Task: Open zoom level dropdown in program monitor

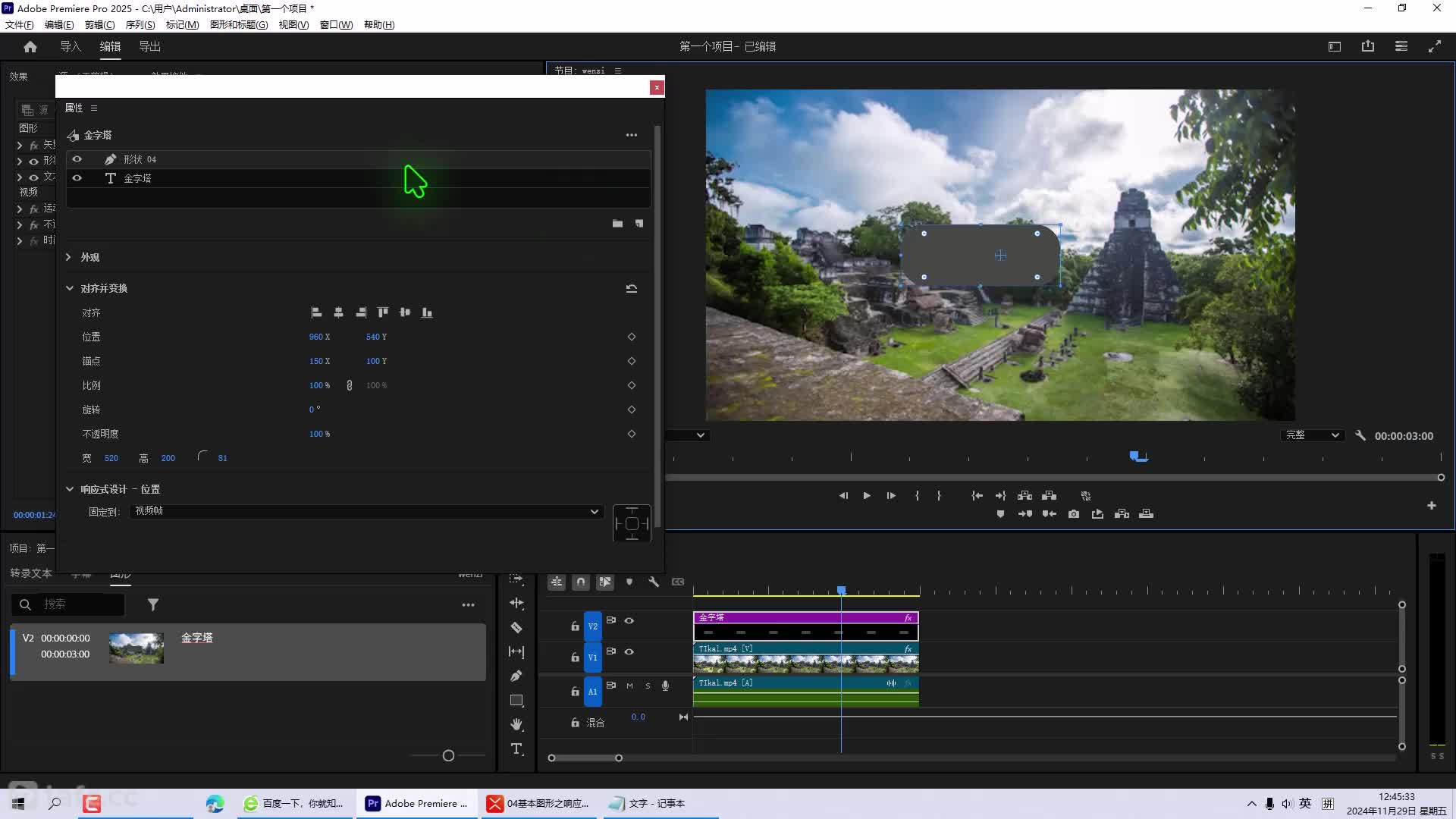Action: (x=701, y=435)
